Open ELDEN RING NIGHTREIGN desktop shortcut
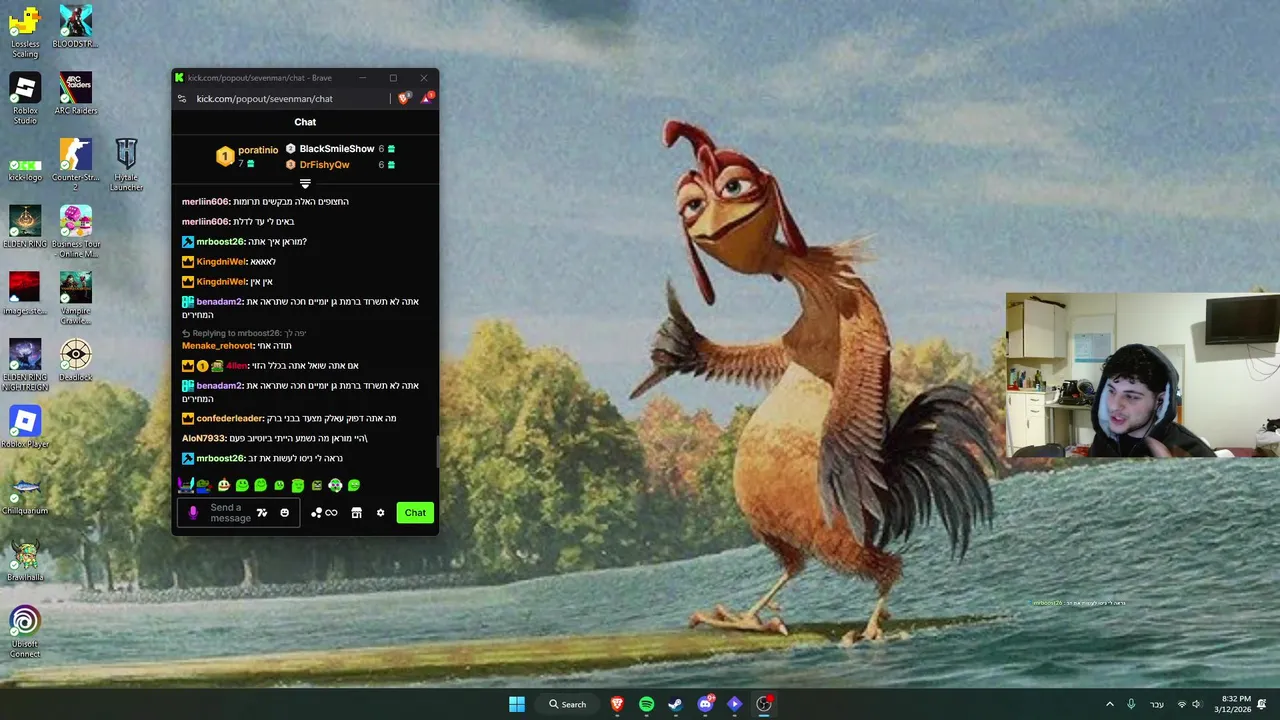Screen dimensions: 1280x720 pos(25,366)
